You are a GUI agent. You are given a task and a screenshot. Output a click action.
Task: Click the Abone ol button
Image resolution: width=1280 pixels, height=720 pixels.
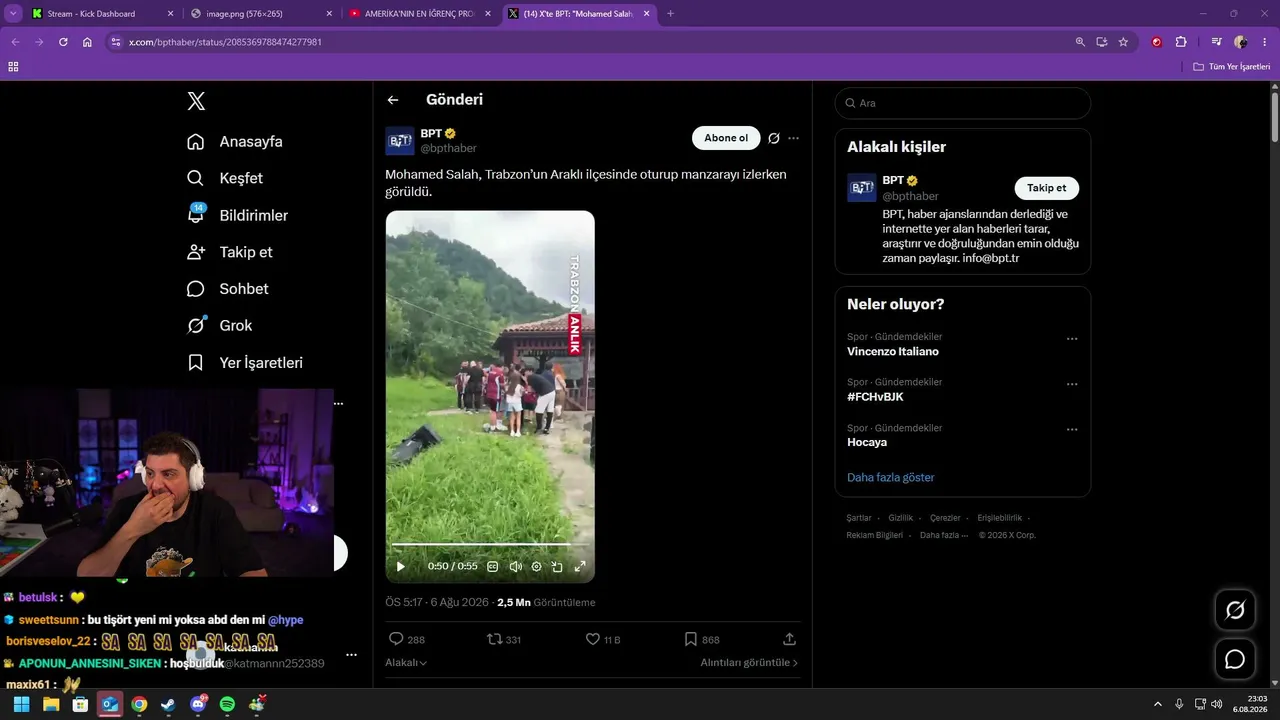click(x=726, y=138)
